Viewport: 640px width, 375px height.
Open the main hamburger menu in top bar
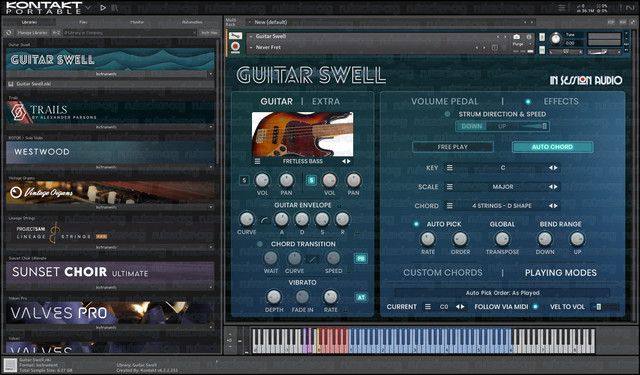562,8
